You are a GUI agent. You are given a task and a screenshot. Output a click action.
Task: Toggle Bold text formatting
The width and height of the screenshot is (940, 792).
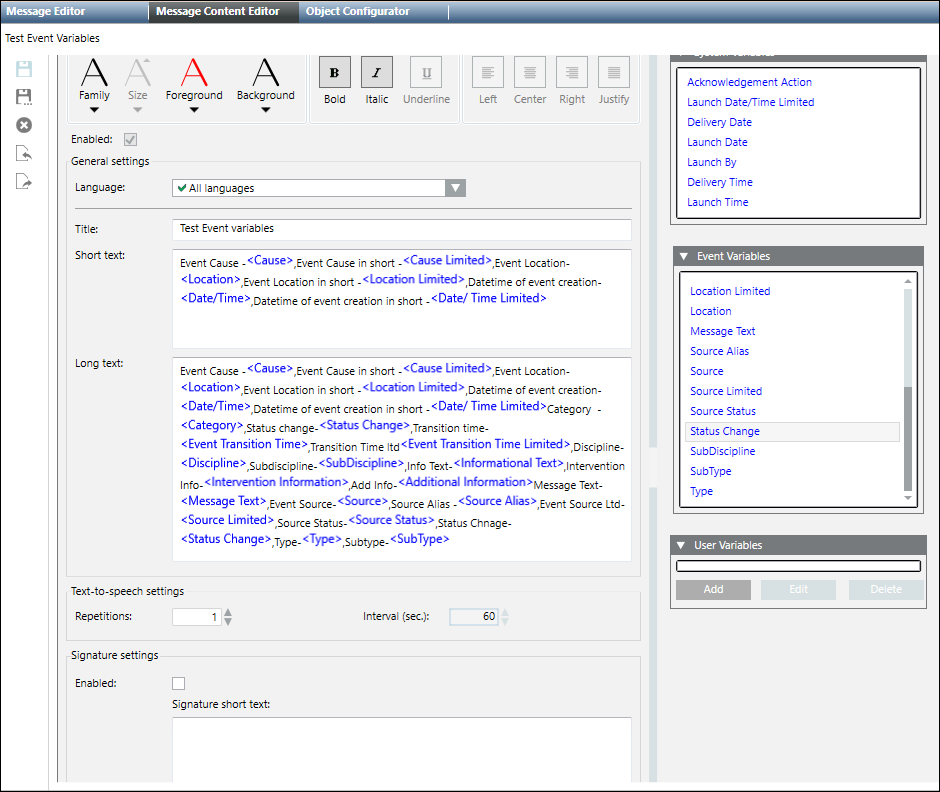pos(335,73)
